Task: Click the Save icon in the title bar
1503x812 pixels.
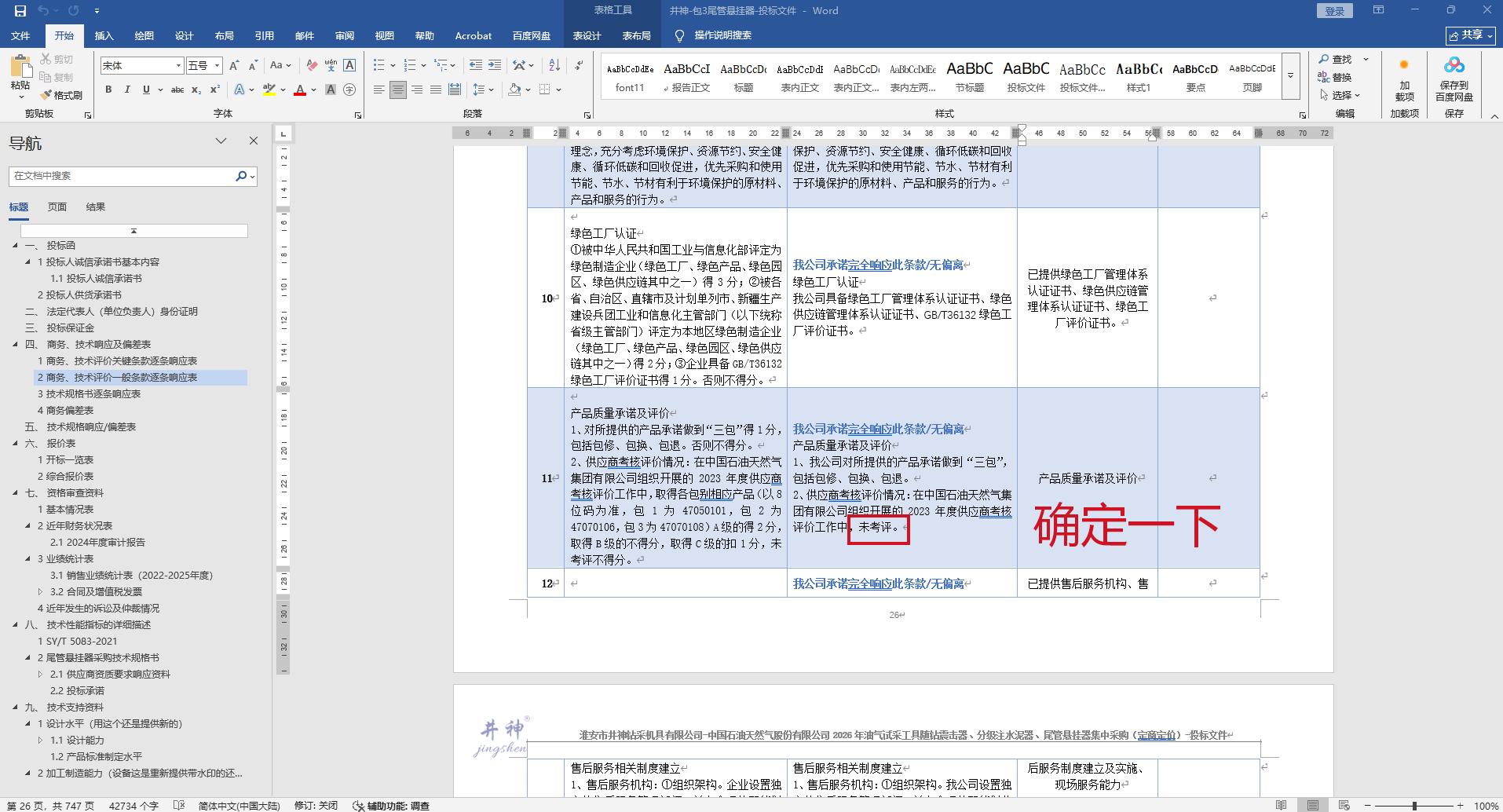Action: [x=20, y=11]
